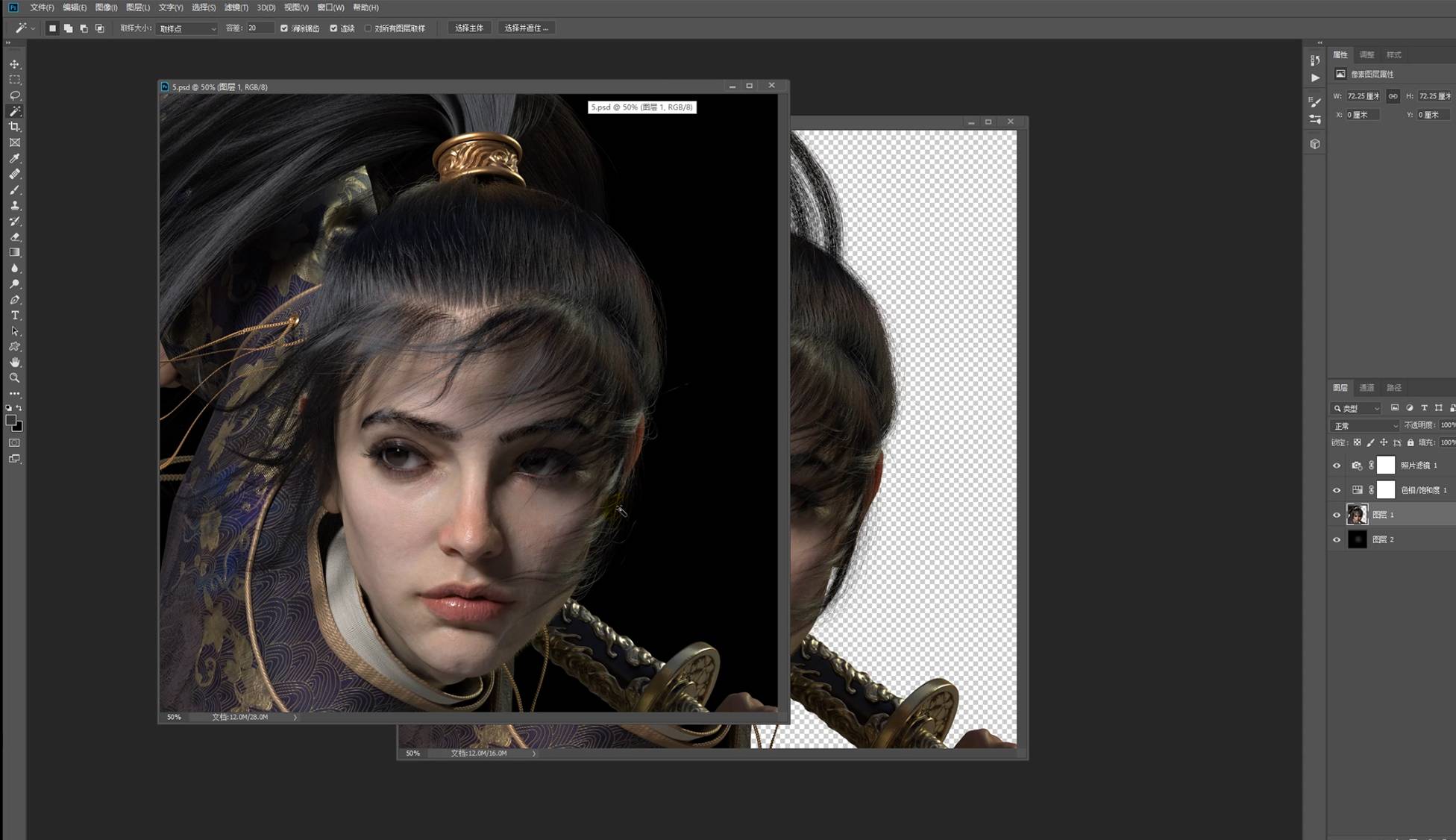Open the 不透明度 opacity value dropdown
1456x840 pixels.
pos(1447,425)
